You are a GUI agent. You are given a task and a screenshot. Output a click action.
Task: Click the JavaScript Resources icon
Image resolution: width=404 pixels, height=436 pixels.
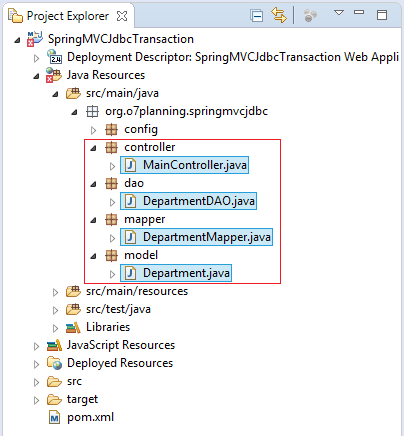coord(54,345)
